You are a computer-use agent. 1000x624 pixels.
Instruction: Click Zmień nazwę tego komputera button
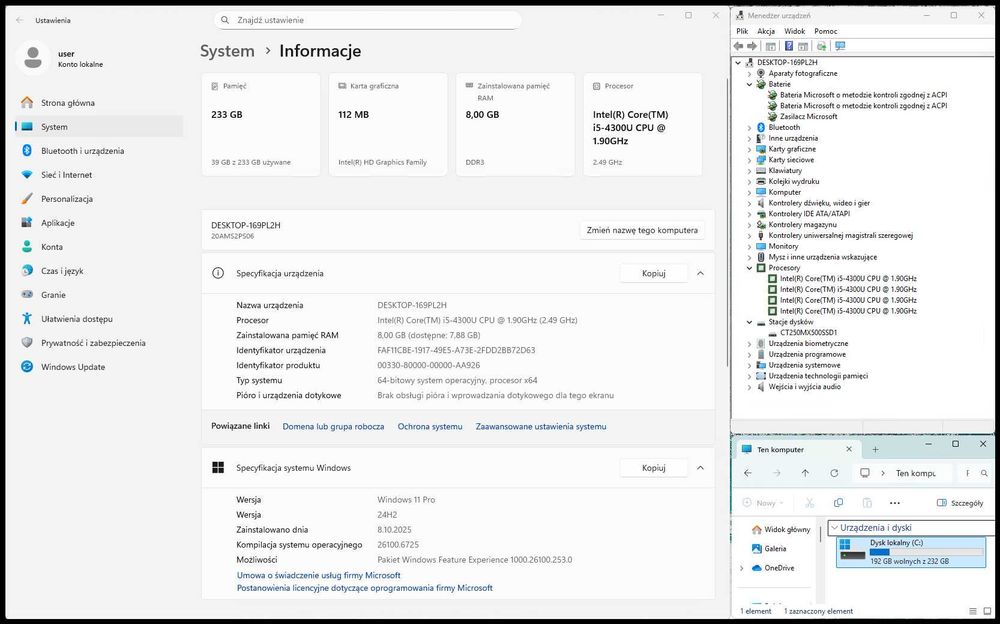point(642,230)
